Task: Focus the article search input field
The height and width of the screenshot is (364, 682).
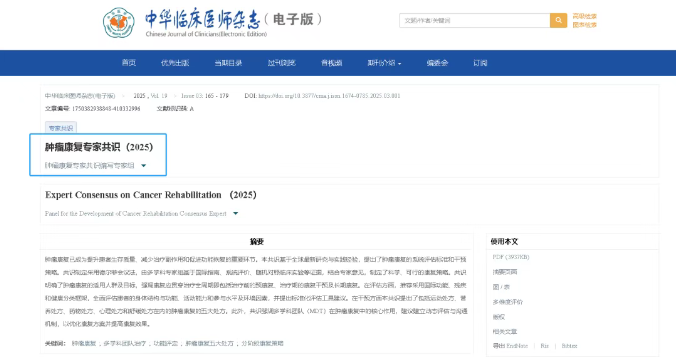Action: tap(475, 20)
